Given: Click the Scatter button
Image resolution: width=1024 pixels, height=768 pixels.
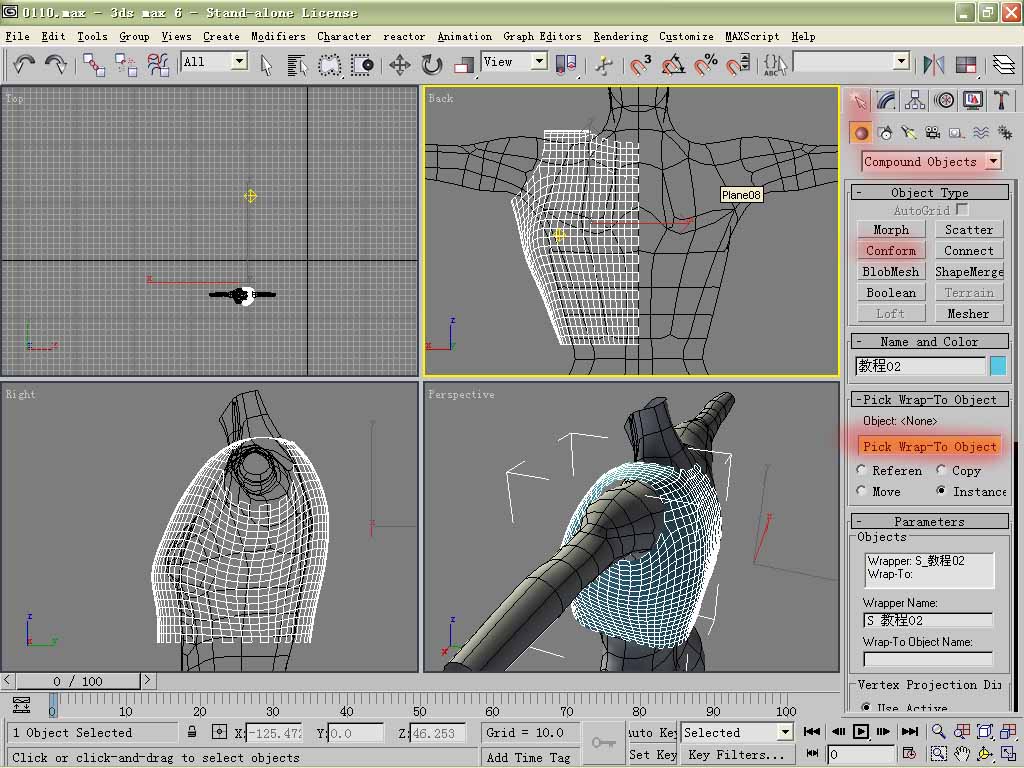Looking at the screenshot, I should [968, 230].
